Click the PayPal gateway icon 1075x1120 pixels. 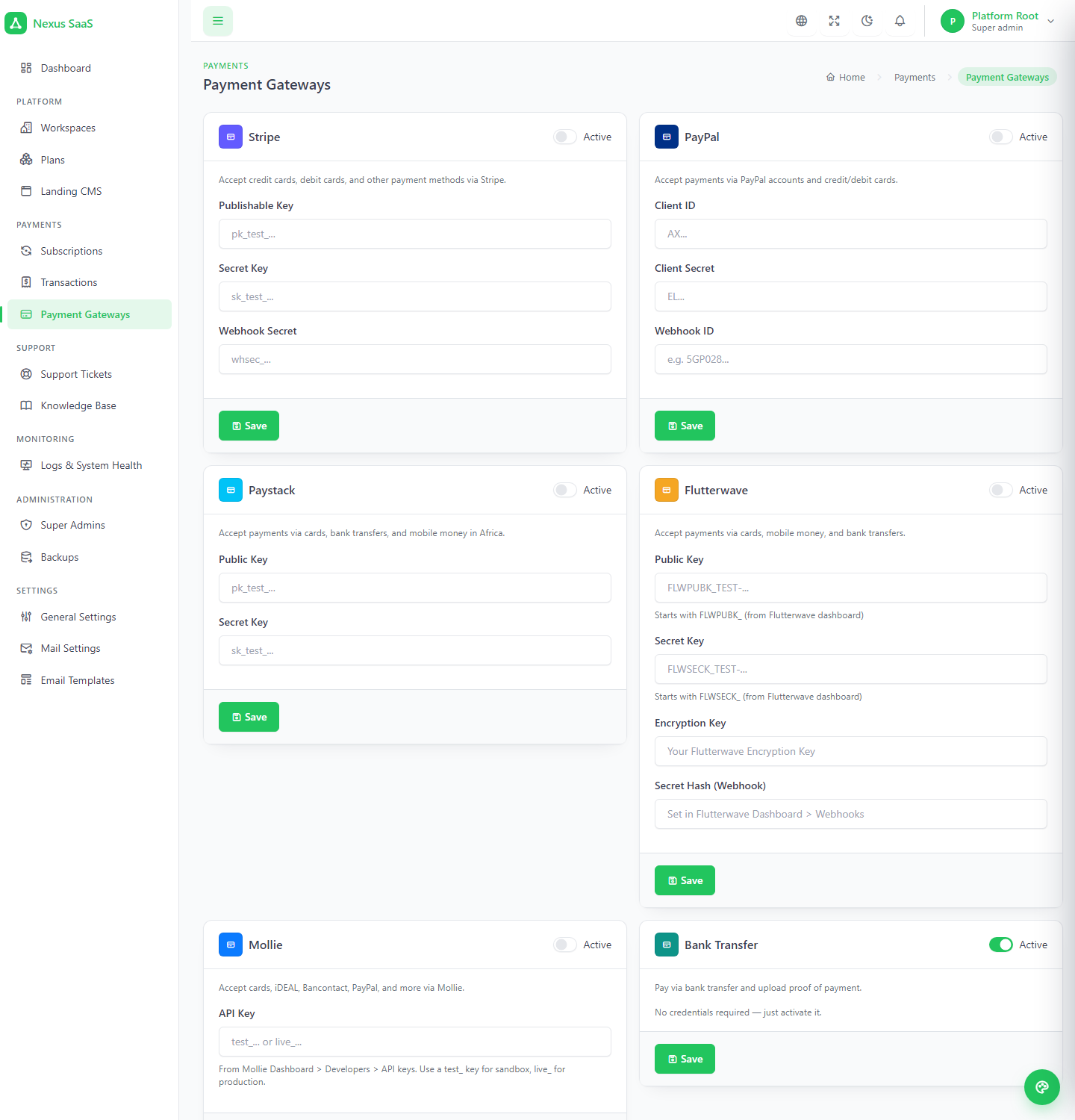[667, 137]
